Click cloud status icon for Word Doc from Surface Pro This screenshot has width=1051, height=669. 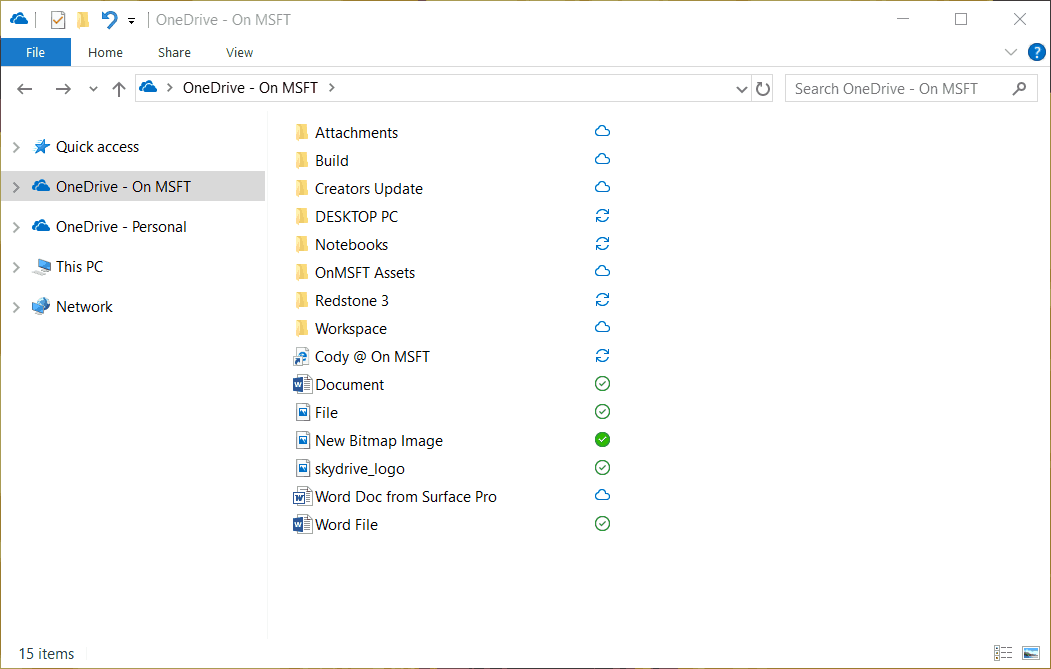[x=603, y=495]
